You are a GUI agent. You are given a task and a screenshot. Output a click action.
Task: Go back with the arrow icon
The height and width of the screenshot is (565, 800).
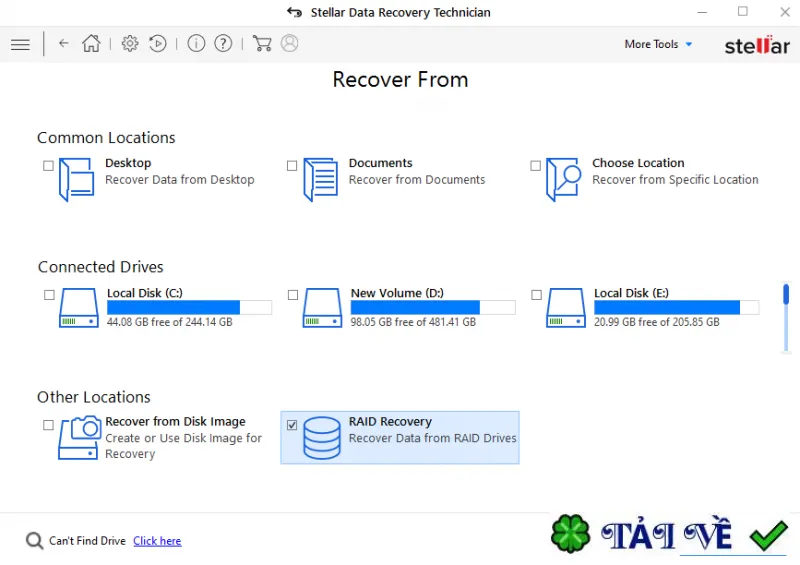(64, 43)
